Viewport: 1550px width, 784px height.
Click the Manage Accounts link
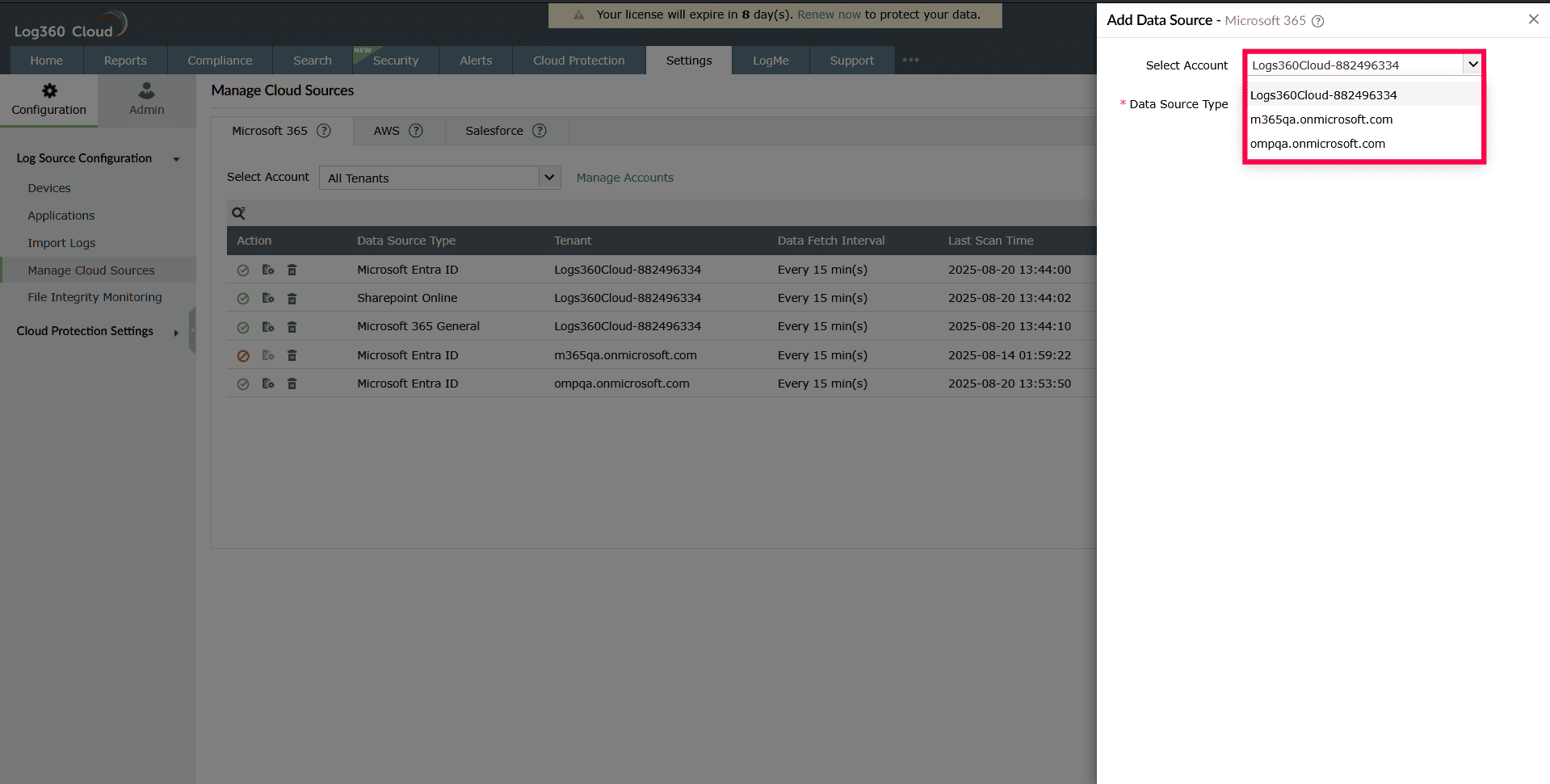625,178
